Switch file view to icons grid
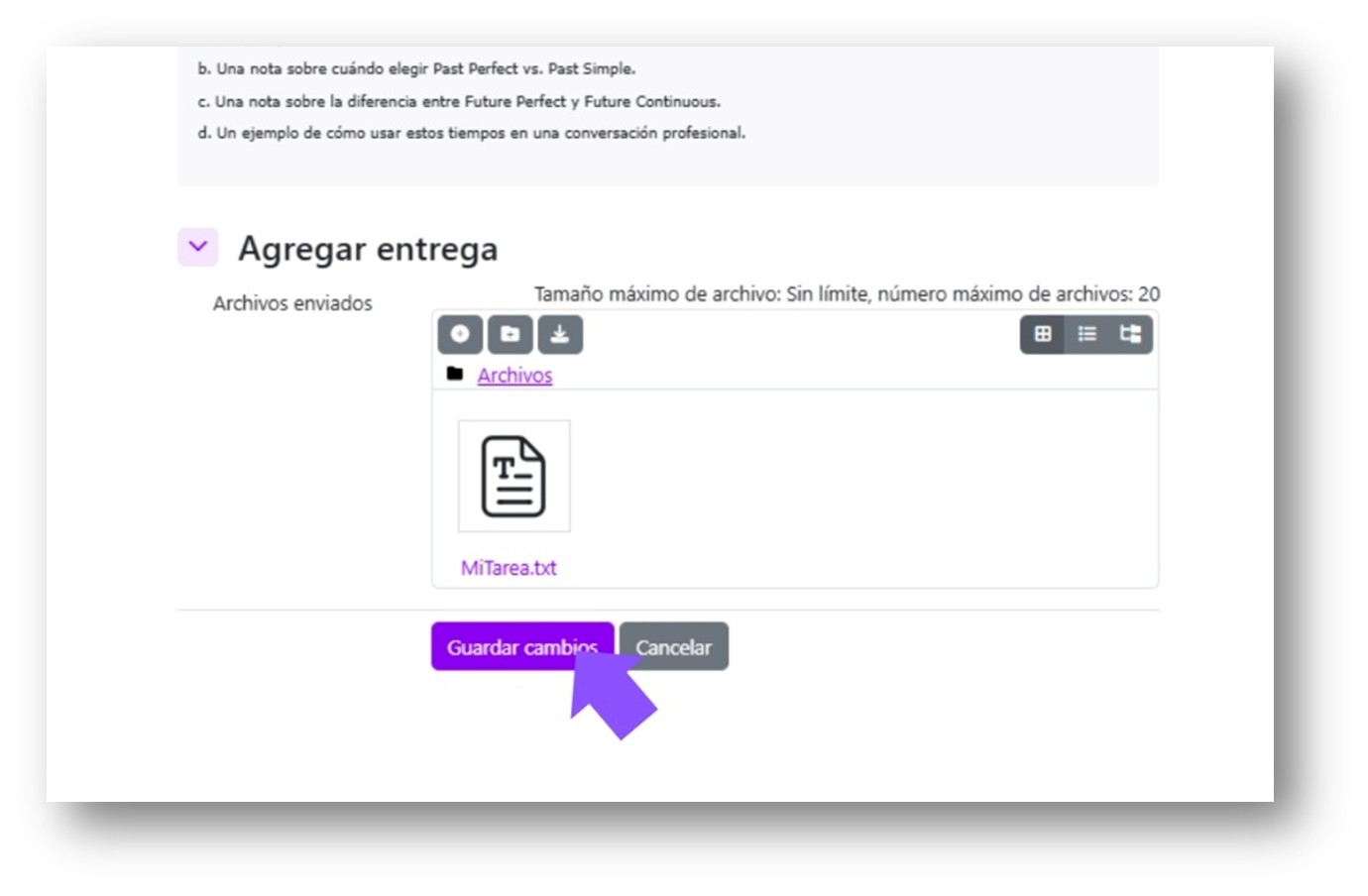This screenshot has width=1368, height=896. (x=1043, y=334)
